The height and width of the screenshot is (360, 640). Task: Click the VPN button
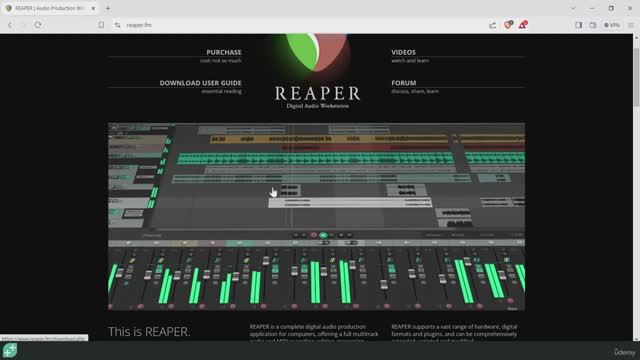612,25
